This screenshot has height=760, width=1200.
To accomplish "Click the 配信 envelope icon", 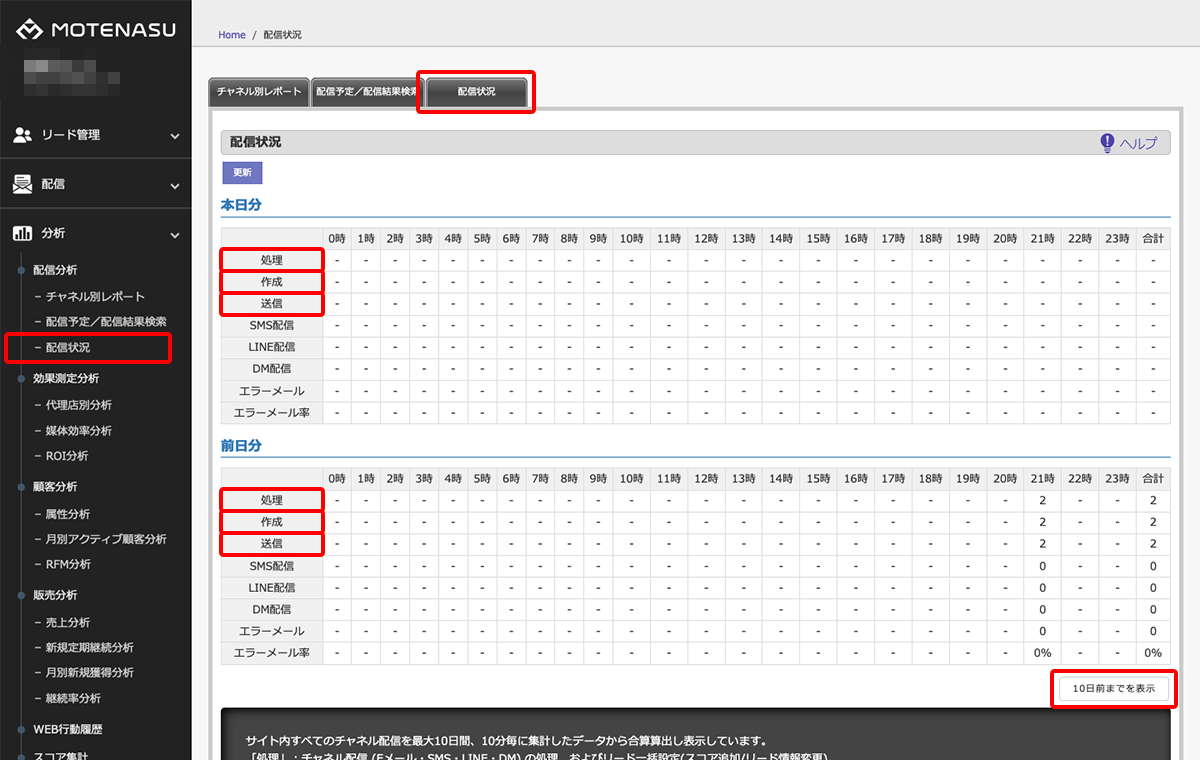I will tap(22, 185).
